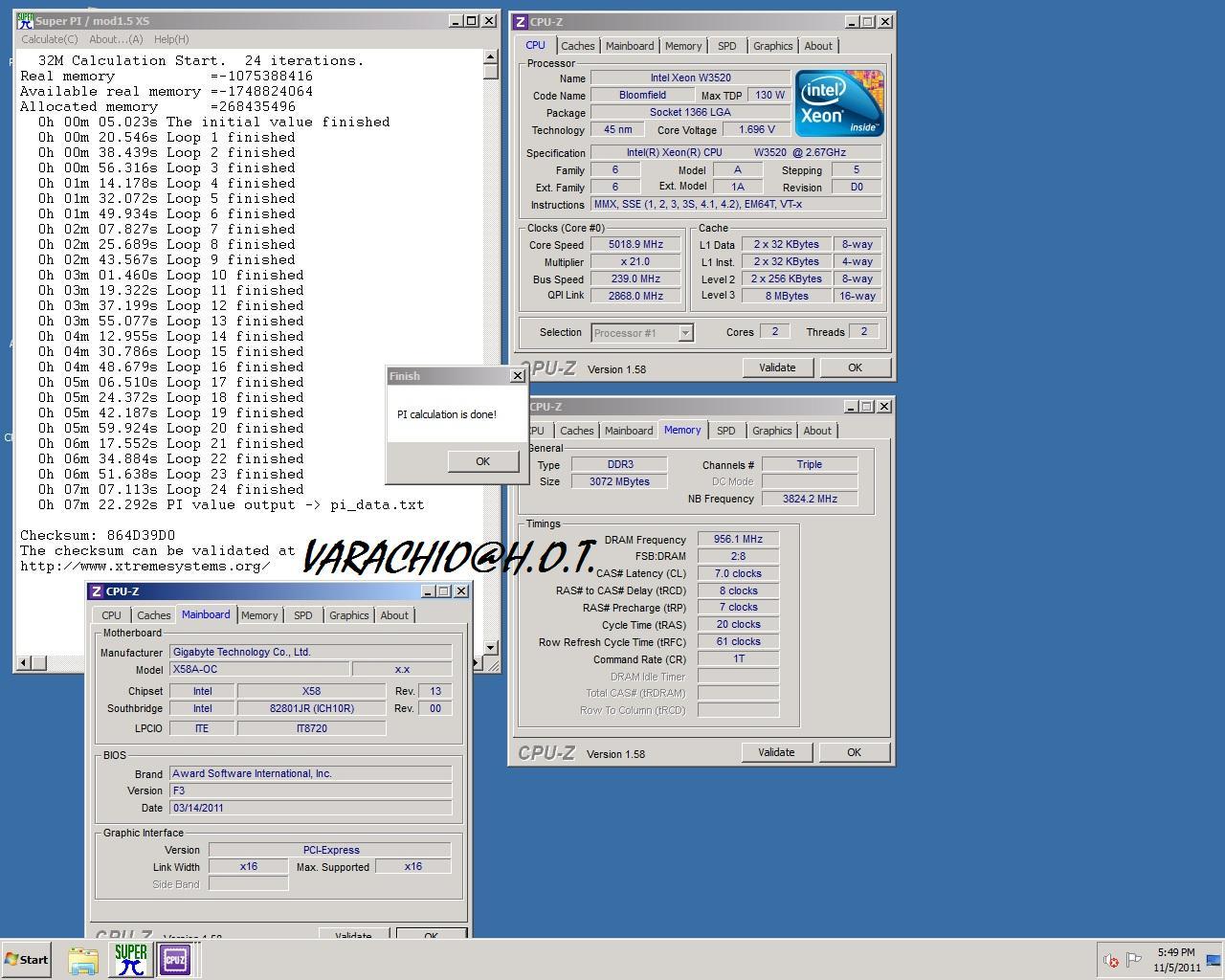Open the Help(H) menu in Super PI
The image size is (1225, 980).
pos(171,39)
